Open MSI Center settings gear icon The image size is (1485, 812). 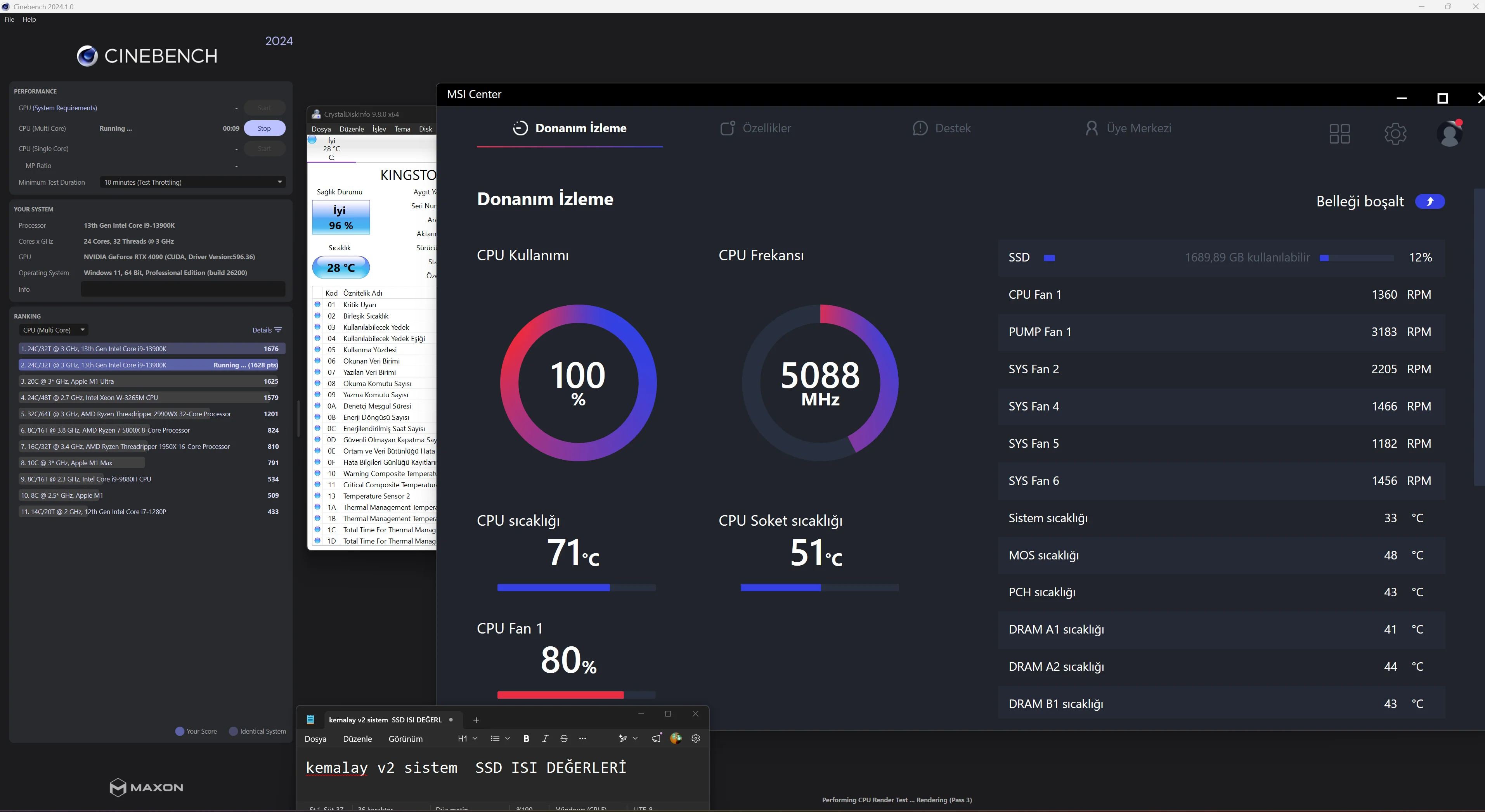(1395, 134)
